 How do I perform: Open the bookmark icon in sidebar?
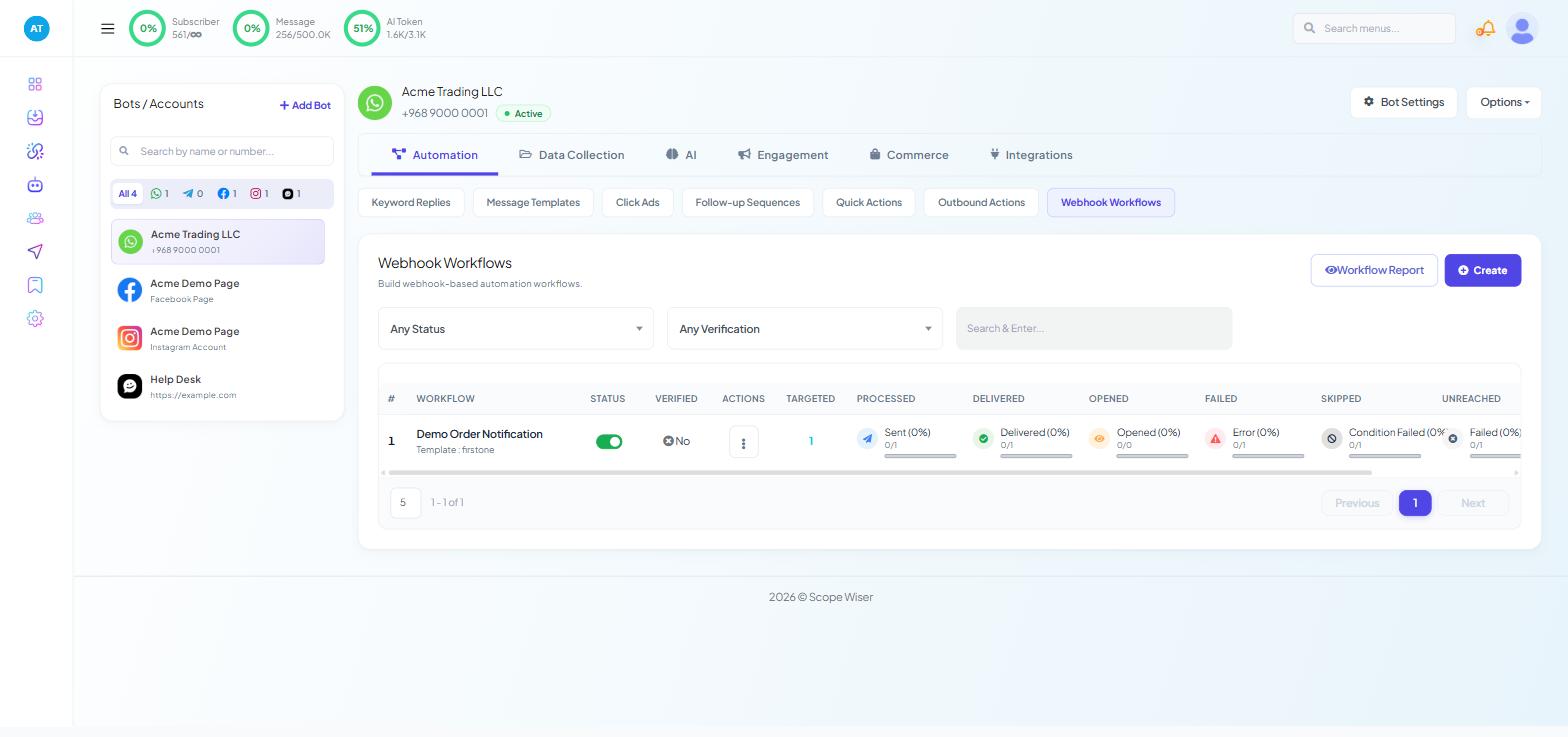coord(35,285)
